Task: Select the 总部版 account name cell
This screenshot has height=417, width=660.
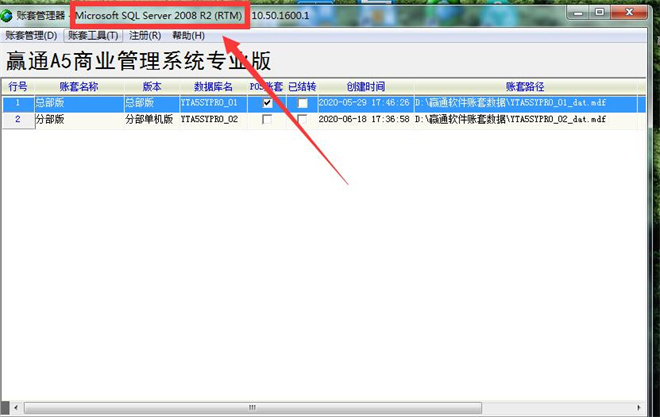Action: pyautogui.click(x=79, y=103)
